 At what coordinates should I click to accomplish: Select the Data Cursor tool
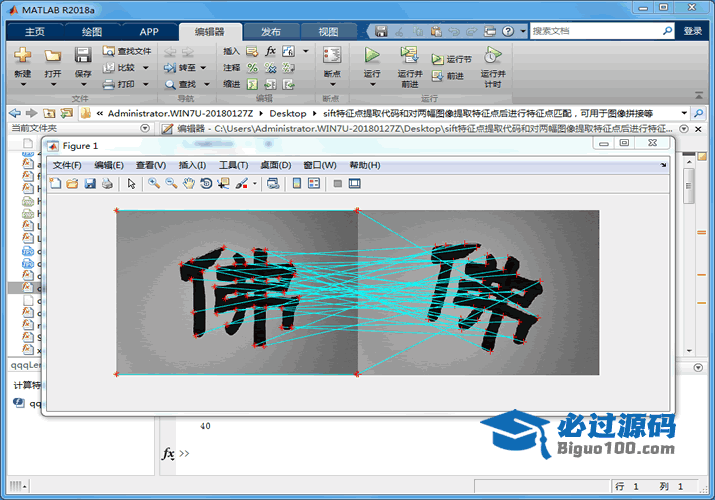coord(223,184)
